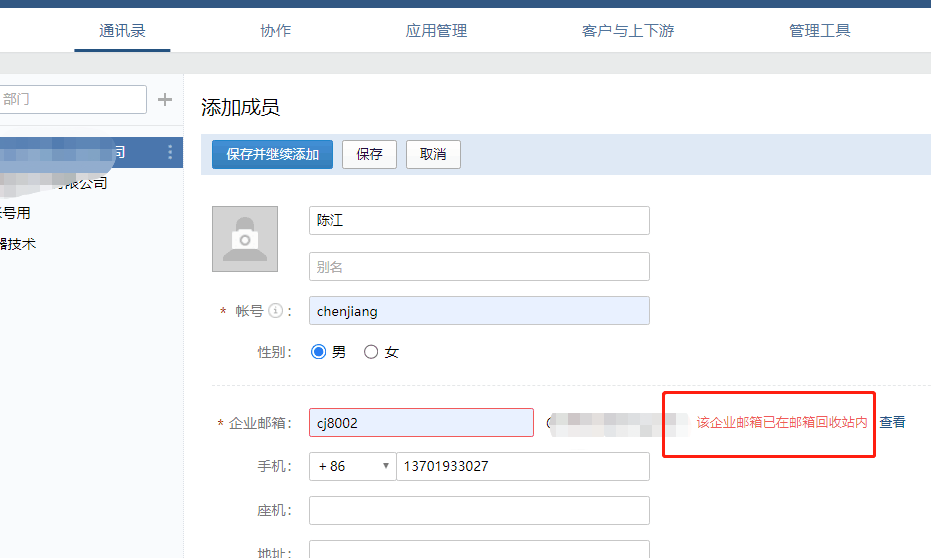Click the 企业邮箱 field containing cj8002
Screen dimensions: 931x558
pos(421,423)
